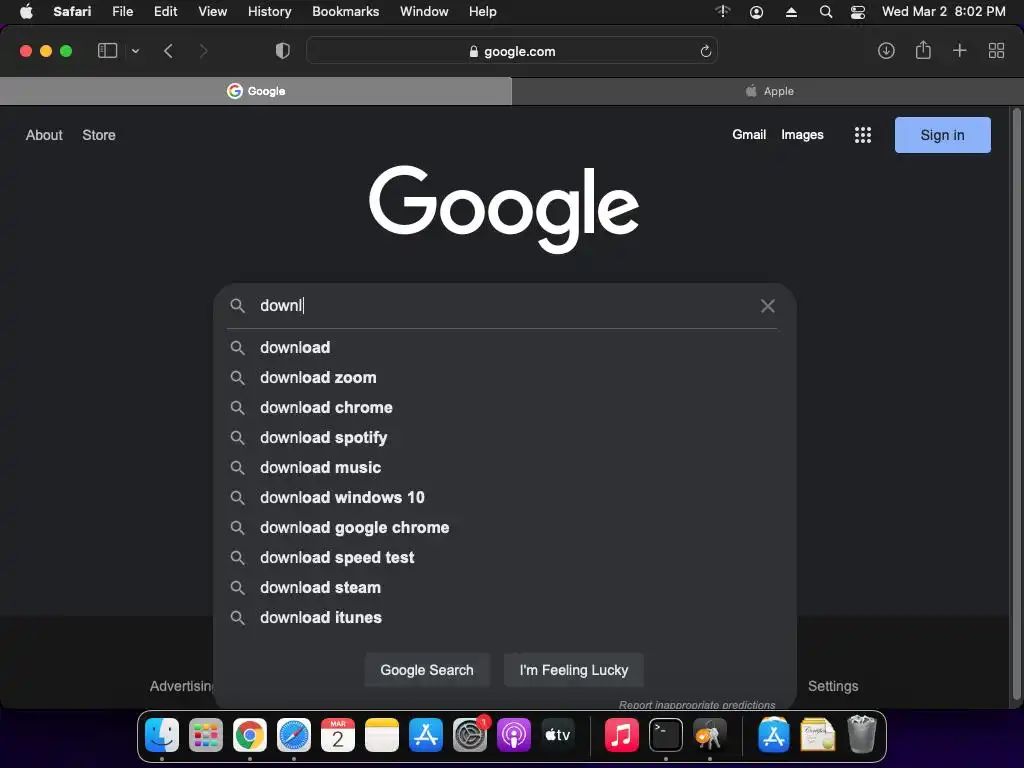Open the About link

coord(44,135)
